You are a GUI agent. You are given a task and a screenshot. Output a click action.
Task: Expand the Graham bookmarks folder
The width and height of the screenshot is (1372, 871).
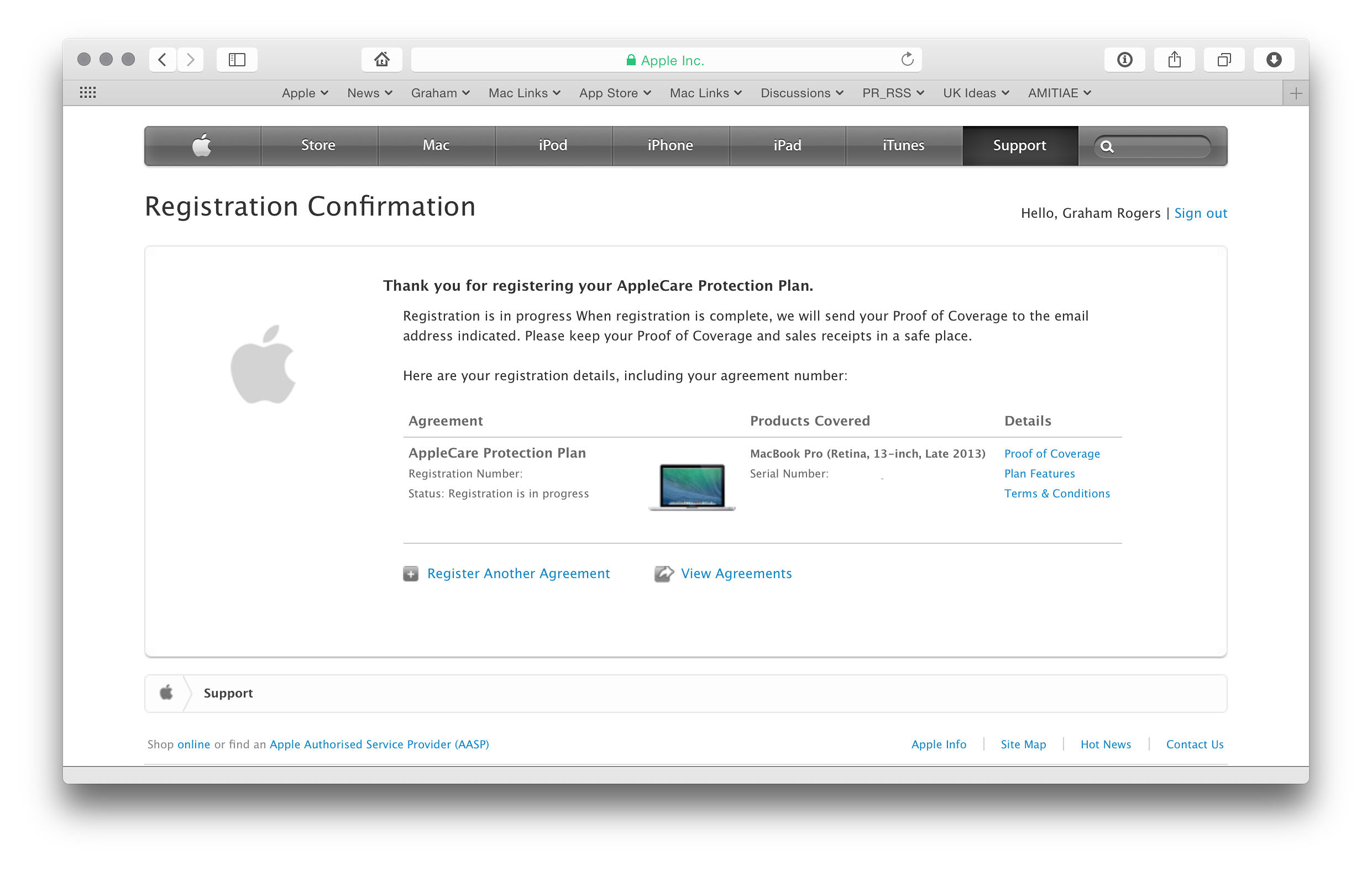coord(441,93)
